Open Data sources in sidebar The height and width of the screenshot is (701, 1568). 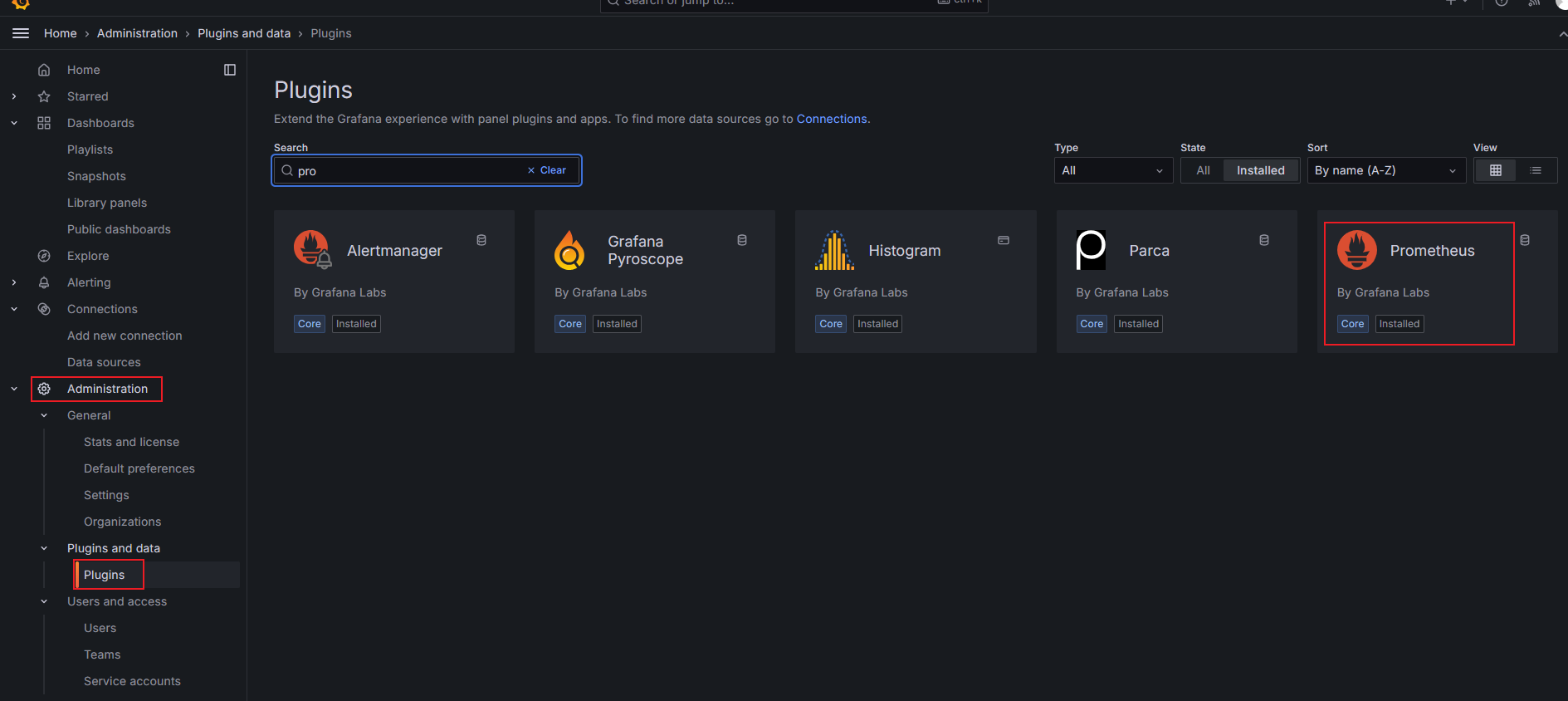pos(104,362)
